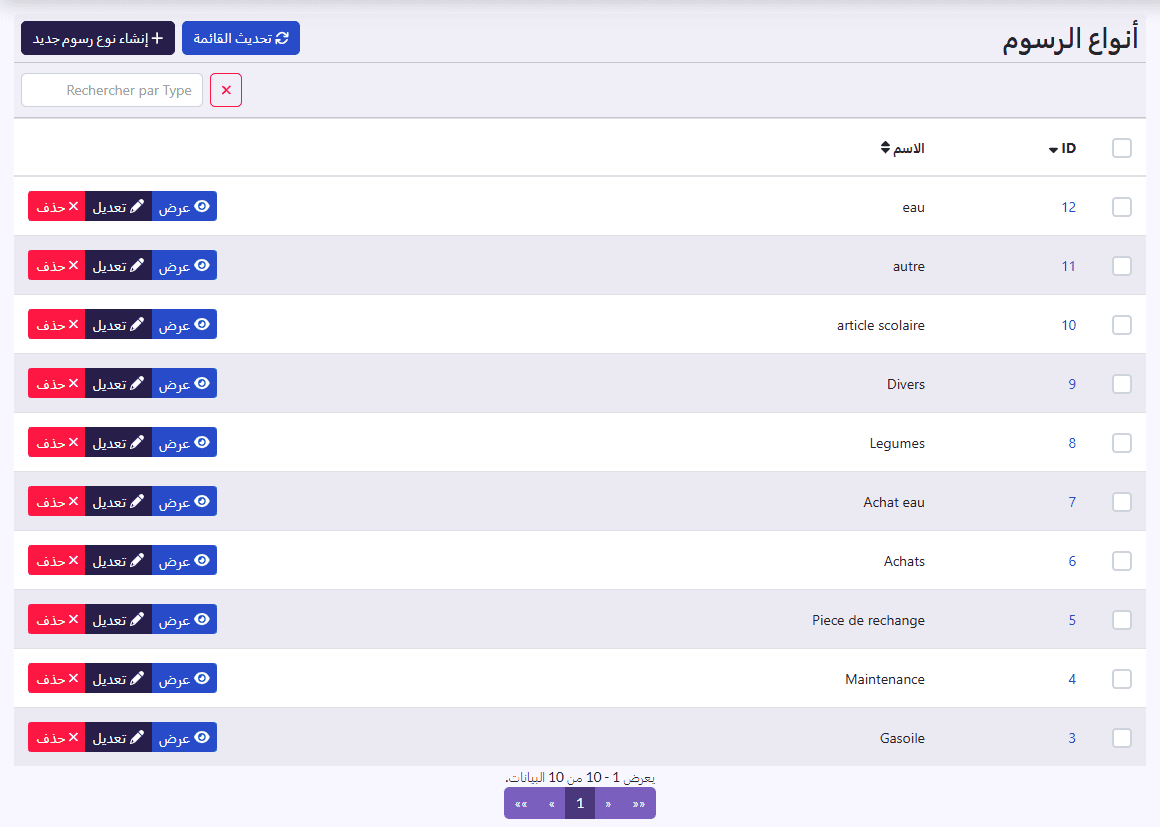Click the name cell 'Maintenance'
Image resolution: width=1160 pixels, height=827 pixels.
[885, 679]
